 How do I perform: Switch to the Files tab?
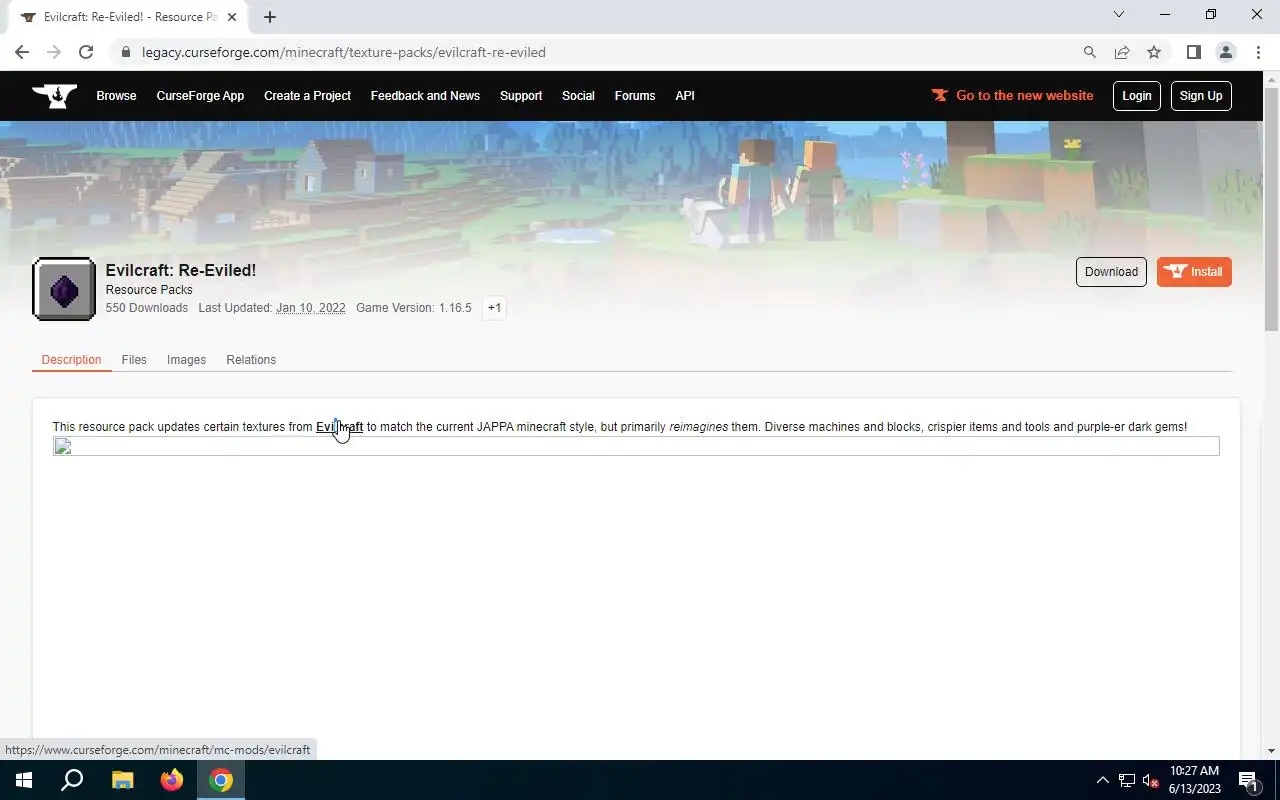[x=134, y=360]
